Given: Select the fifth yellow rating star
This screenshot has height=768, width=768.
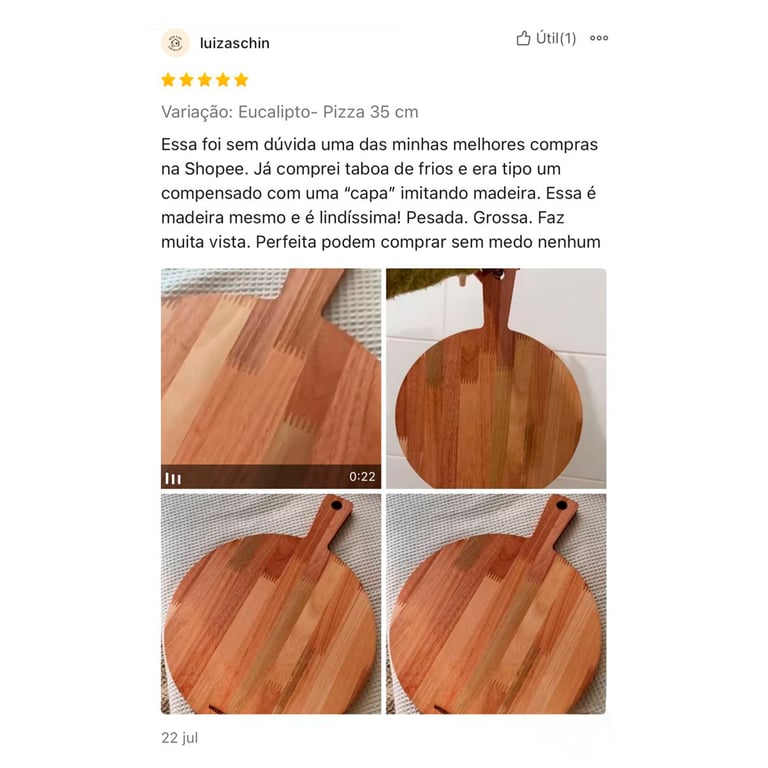Looking at the screenshot, I should (241, 80).
